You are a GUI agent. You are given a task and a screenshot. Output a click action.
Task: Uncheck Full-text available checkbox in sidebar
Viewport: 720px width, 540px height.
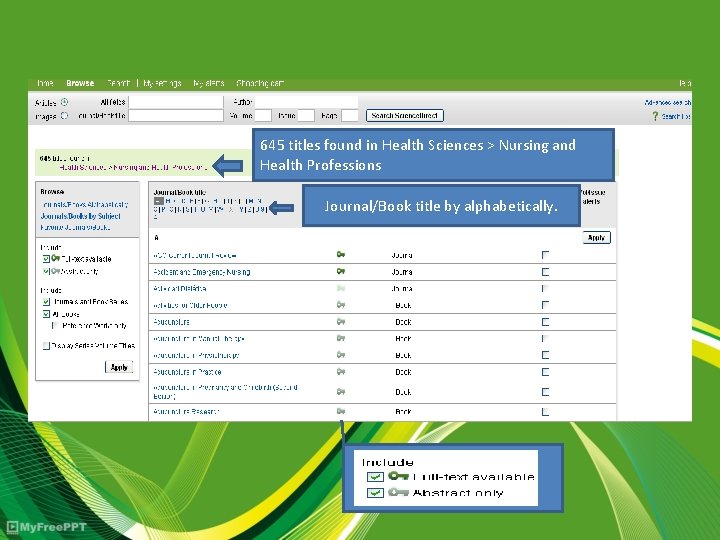point(46,259)
